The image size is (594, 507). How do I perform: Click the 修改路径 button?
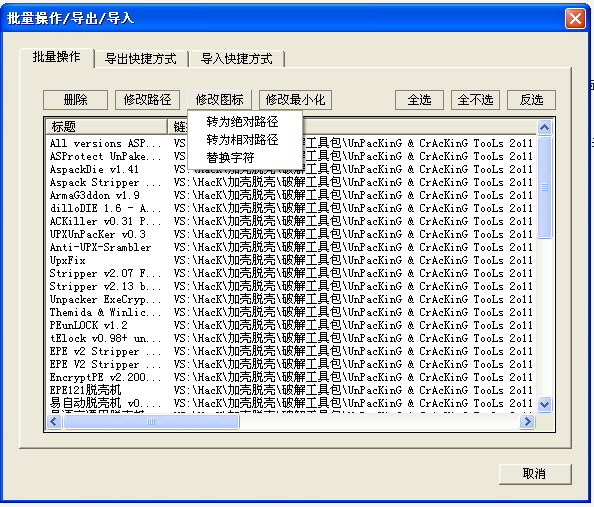[147, 100]
